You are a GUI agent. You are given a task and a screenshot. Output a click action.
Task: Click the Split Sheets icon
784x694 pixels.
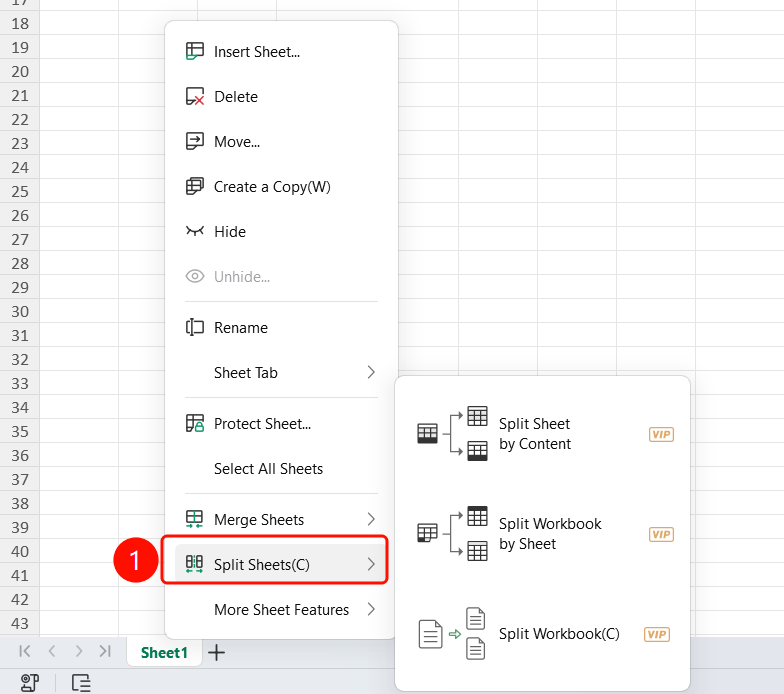pyautogui.click(x=194, y=564)
